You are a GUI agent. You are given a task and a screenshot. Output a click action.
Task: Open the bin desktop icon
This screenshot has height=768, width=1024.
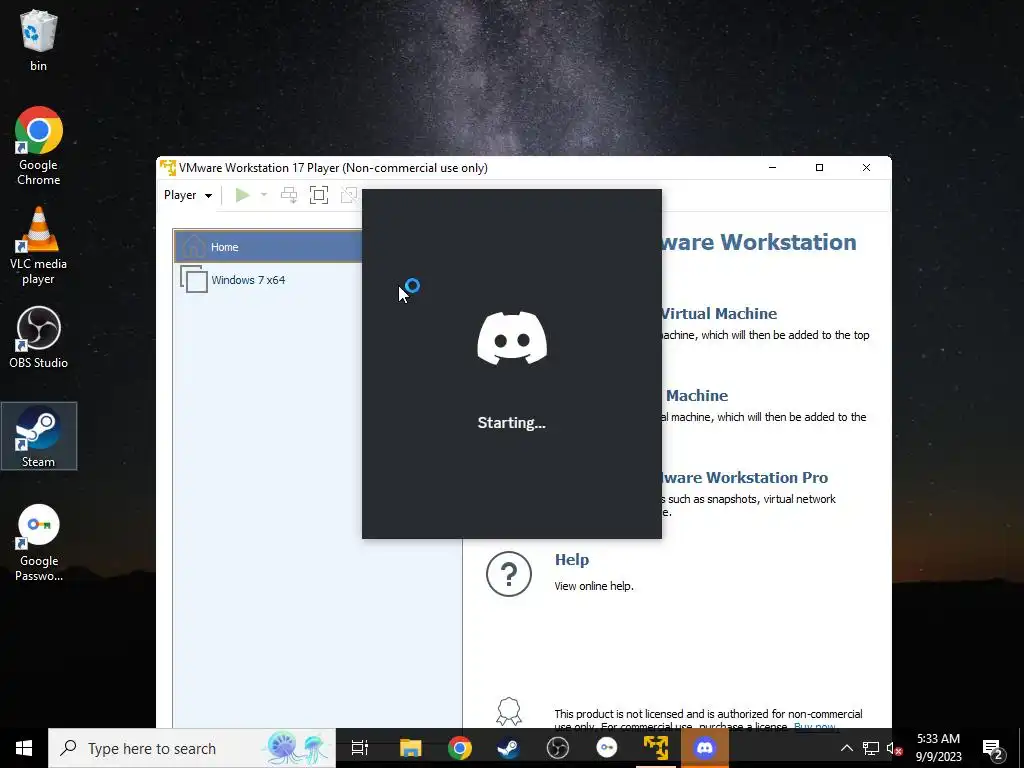pos(39,40)
